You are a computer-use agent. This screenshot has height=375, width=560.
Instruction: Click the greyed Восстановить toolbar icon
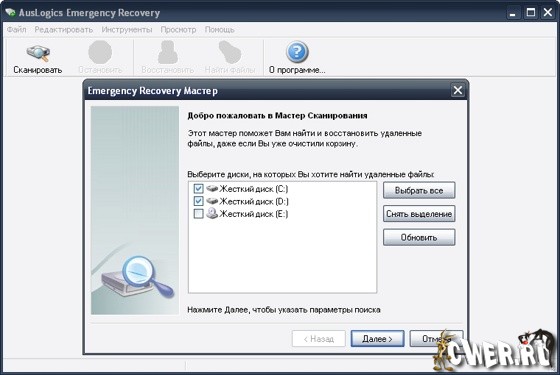pos(168,52)
